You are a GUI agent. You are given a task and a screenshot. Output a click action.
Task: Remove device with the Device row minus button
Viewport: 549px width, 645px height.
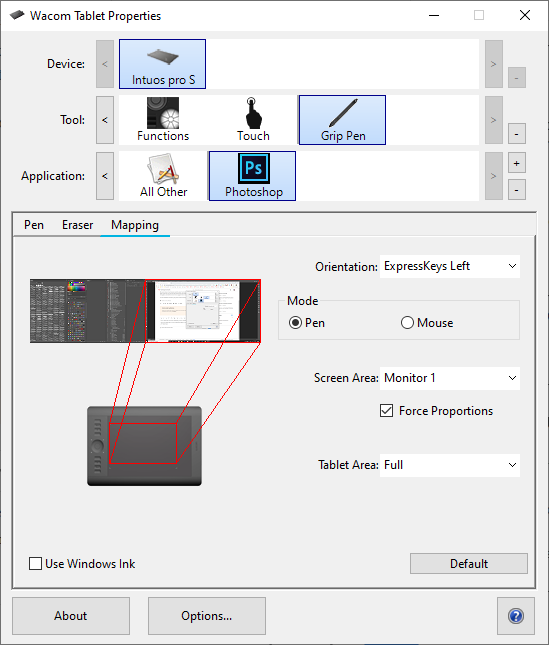tap(517, 78)
